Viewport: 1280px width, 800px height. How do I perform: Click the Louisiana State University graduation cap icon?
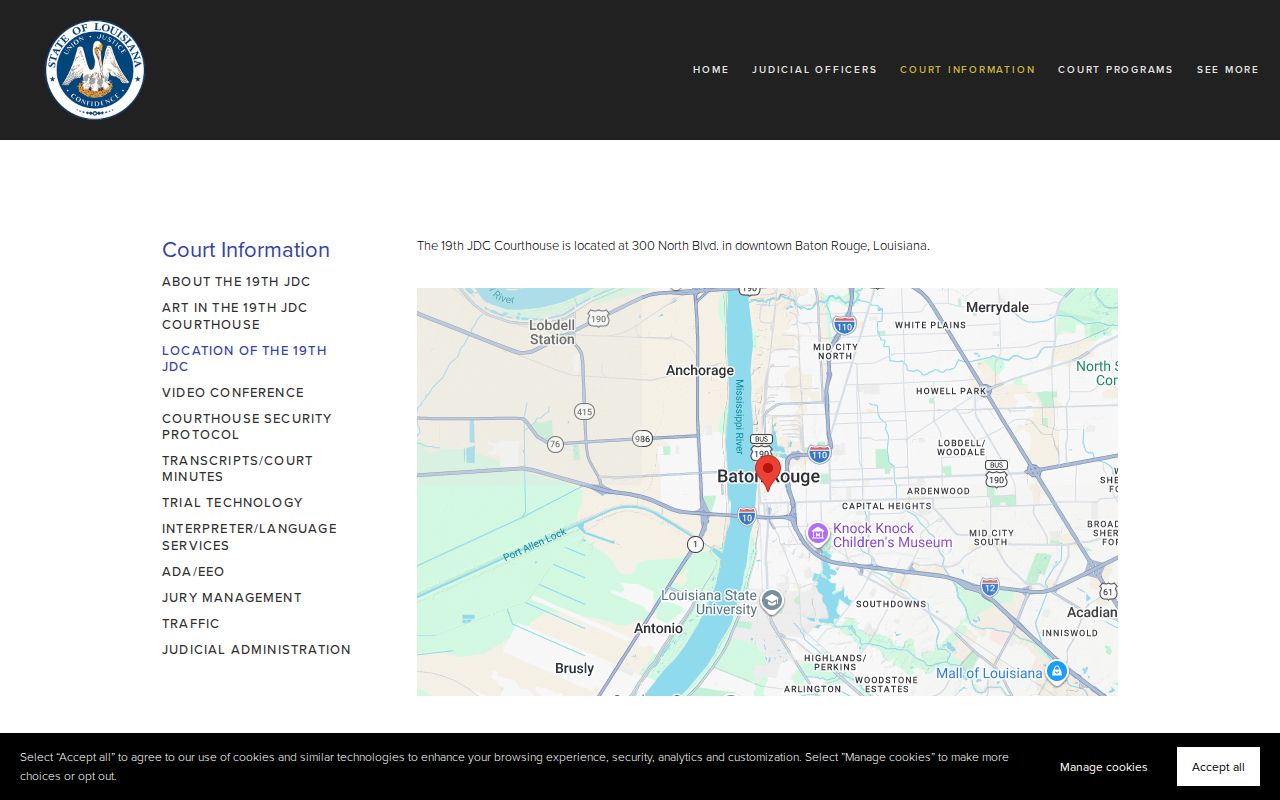point(771,601)
